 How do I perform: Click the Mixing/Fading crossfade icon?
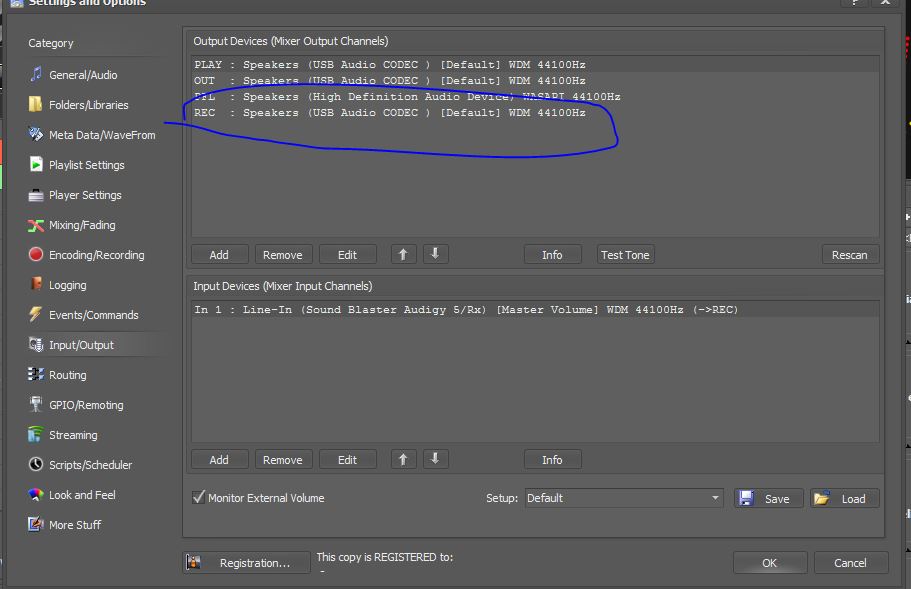point(36,225)
